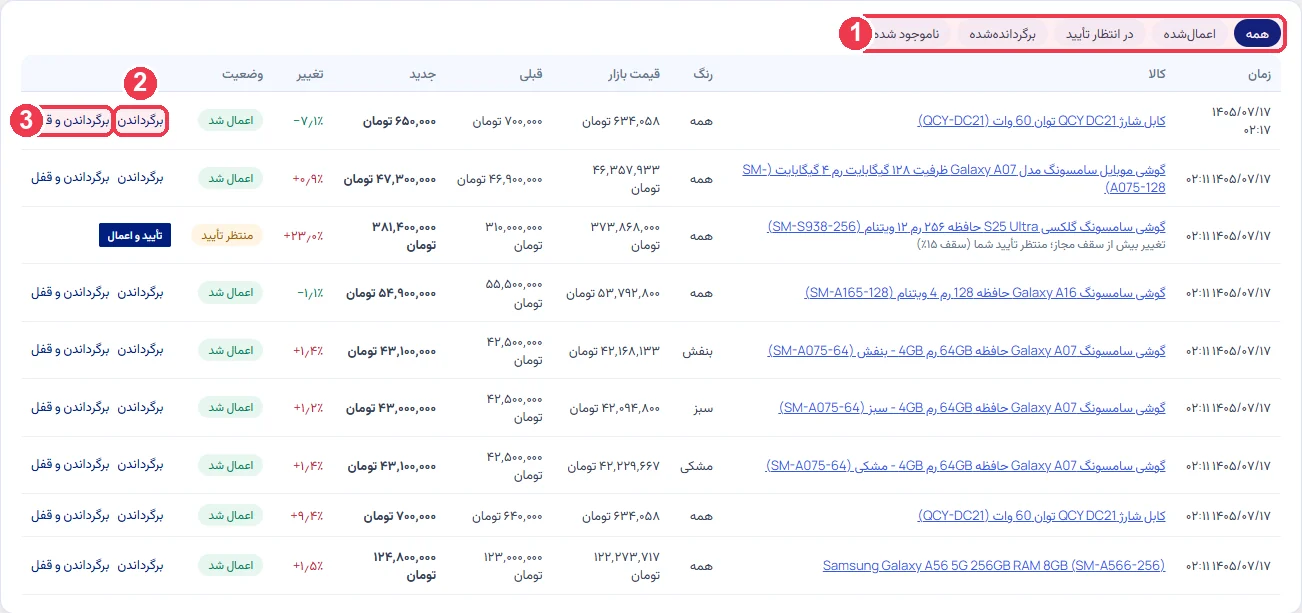Open Samsung Galaxy A56 5G (SM-A566-256) link

994,565
